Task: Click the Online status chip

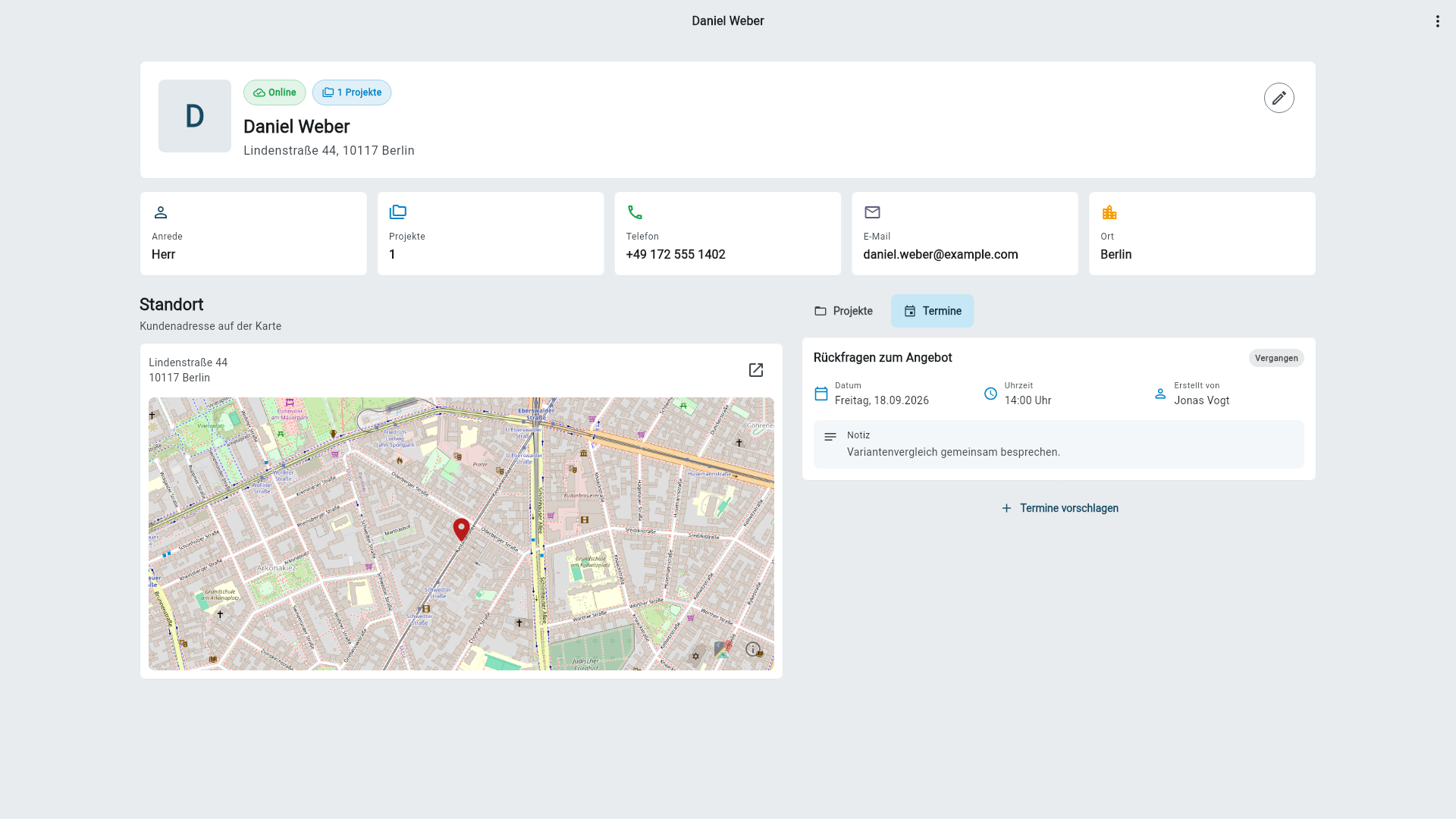Action: click(275, 93)
